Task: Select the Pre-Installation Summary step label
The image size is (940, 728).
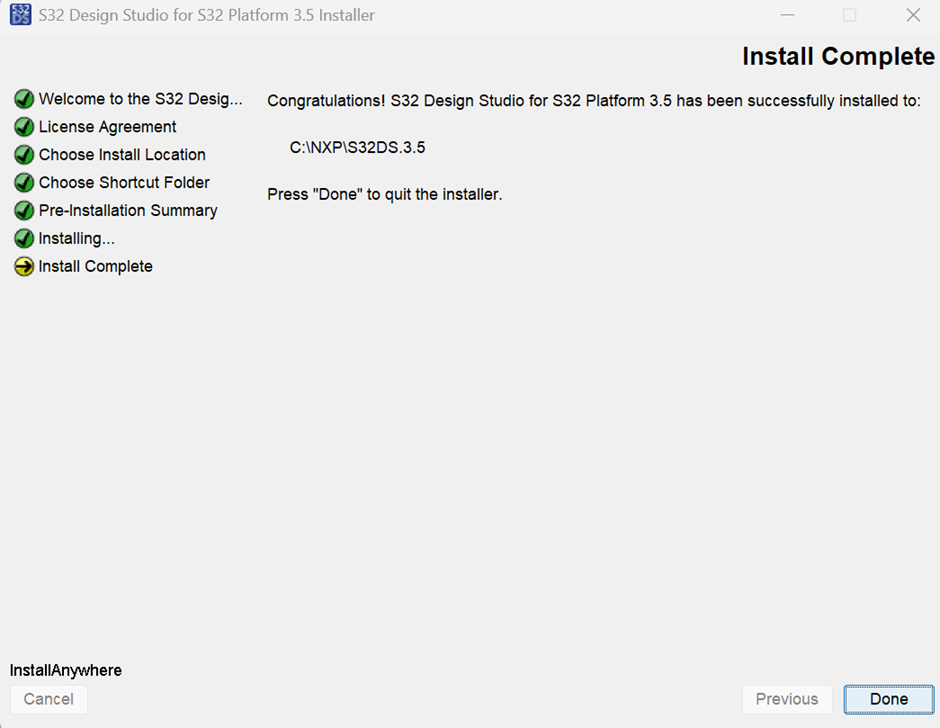Action: [128, 210]
